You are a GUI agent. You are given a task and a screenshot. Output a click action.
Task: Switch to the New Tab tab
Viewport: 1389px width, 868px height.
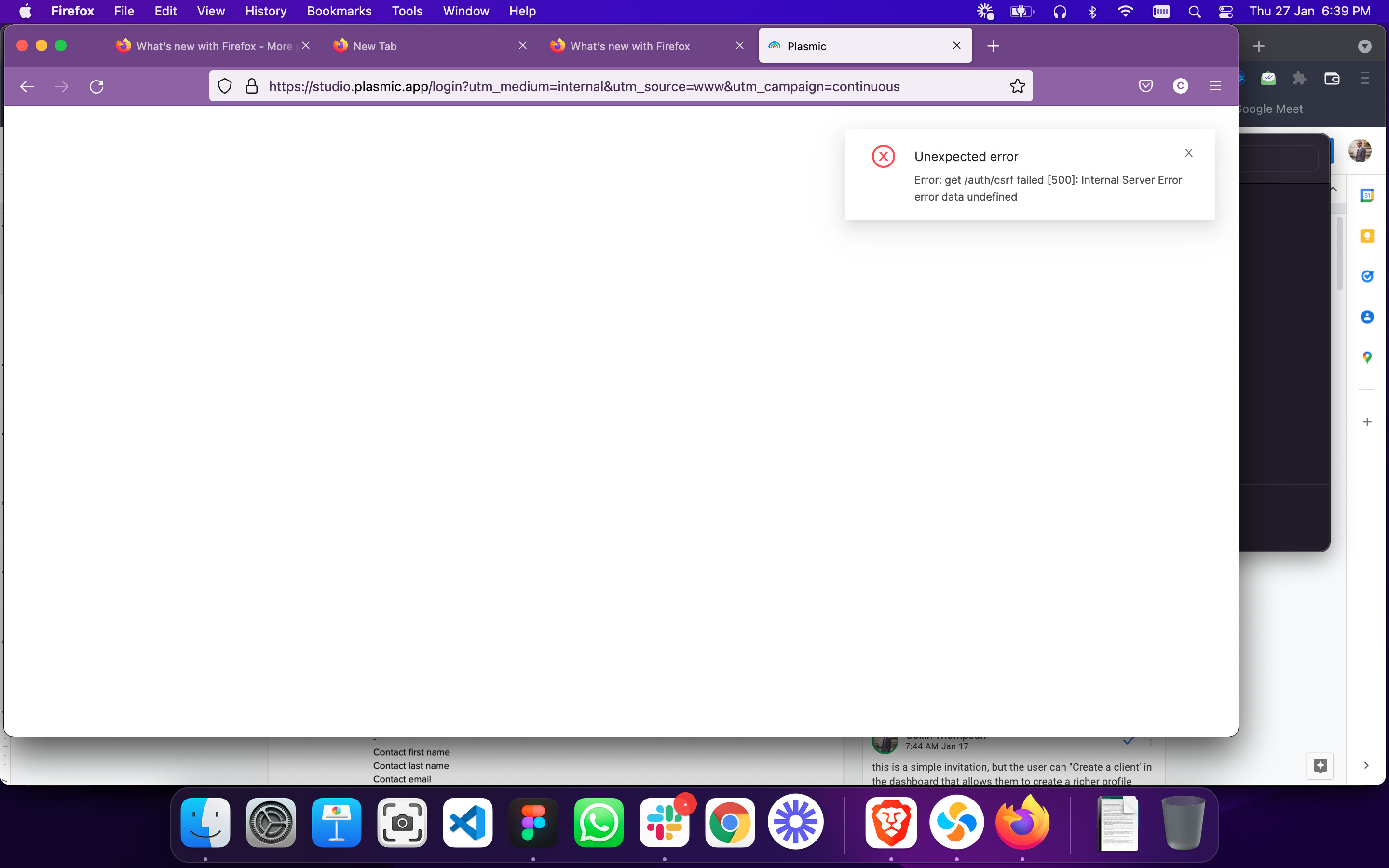click(374, 46)
